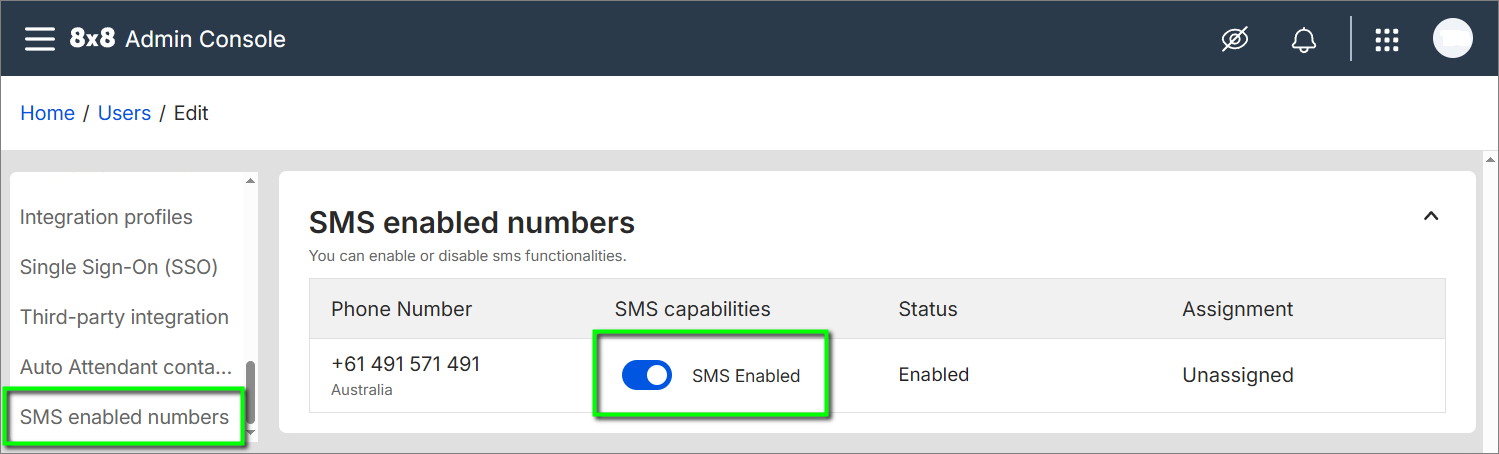
Task: Click the phone number +61 491 571 491
Action: (406, 364)
